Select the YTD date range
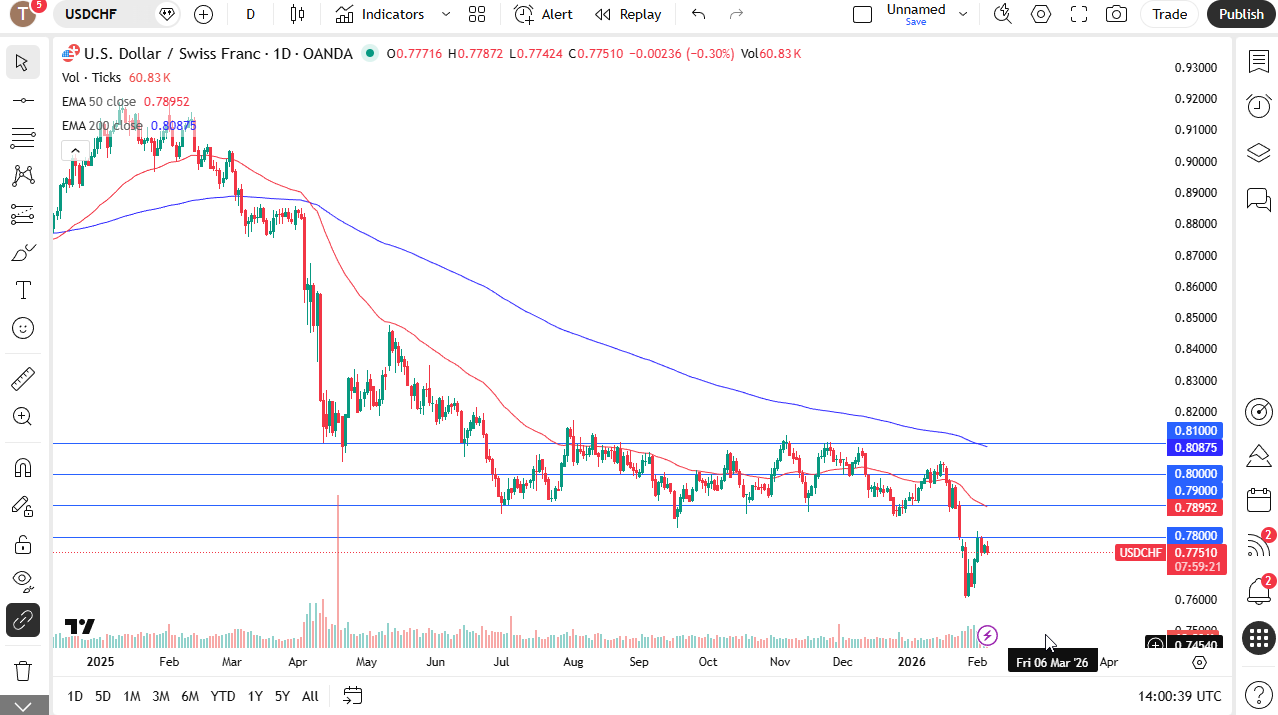 pyautogui.click(x=223, y=696)
